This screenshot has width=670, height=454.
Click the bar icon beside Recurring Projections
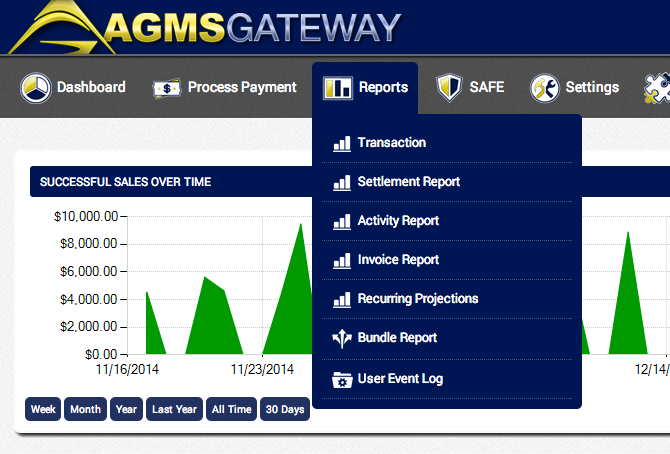click(x=342, y=299)
